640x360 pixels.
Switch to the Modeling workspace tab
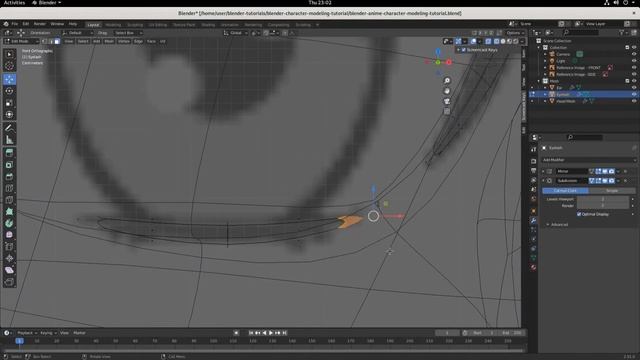click(x=113, y=25)
